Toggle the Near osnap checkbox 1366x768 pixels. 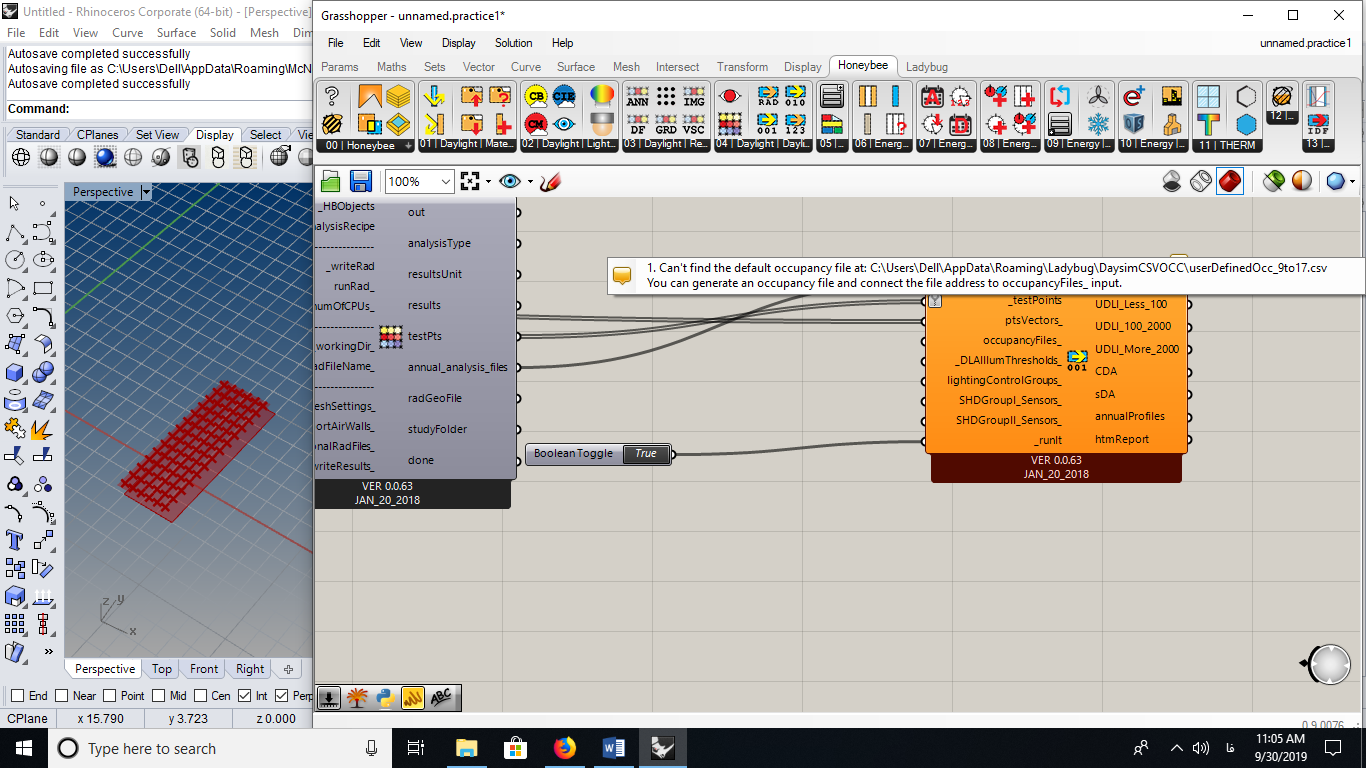pyautogui.click(x=62, y=696)
